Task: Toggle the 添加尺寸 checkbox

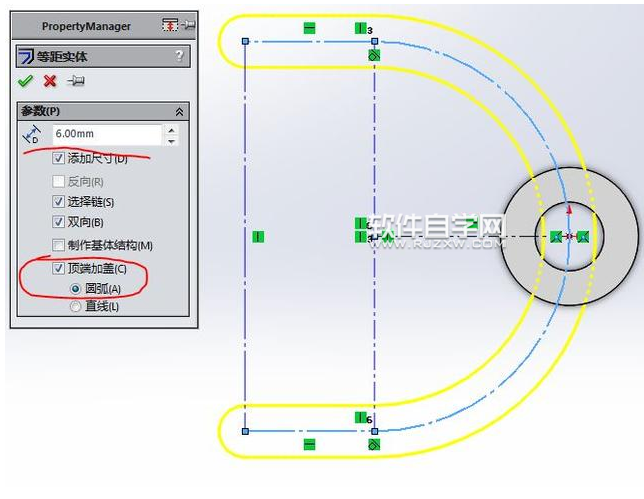Action: [59, 158]
